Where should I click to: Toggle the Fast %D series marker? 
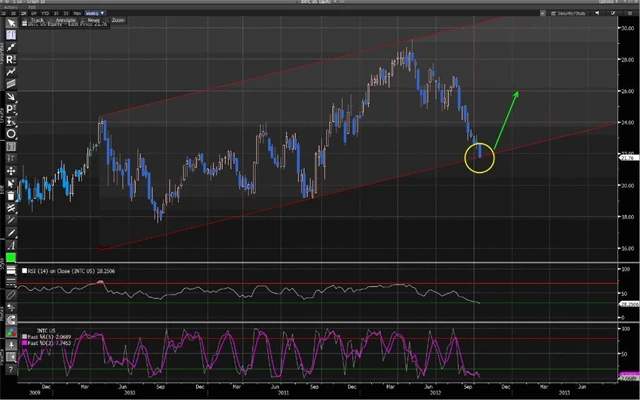point(25,342)
